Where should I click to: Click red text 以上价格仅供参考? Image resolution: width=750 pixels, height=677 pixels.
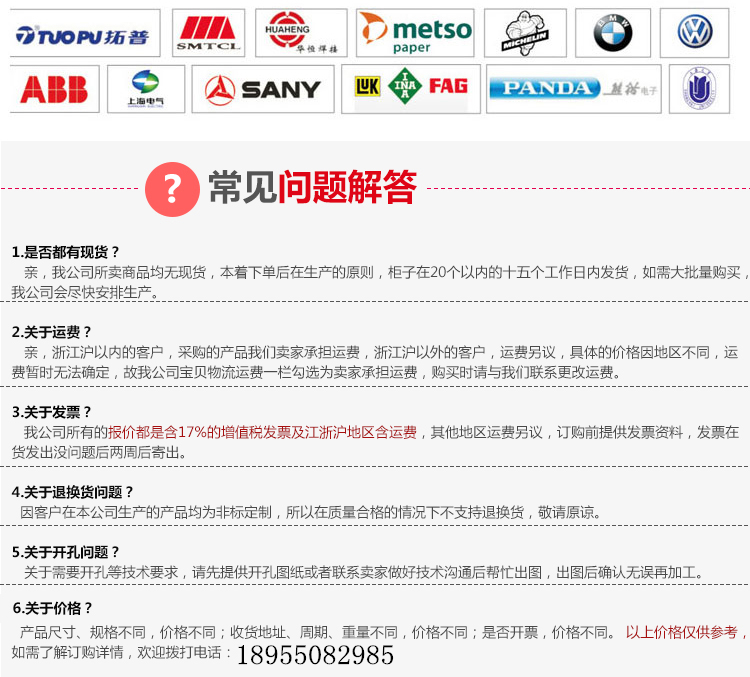682,633
